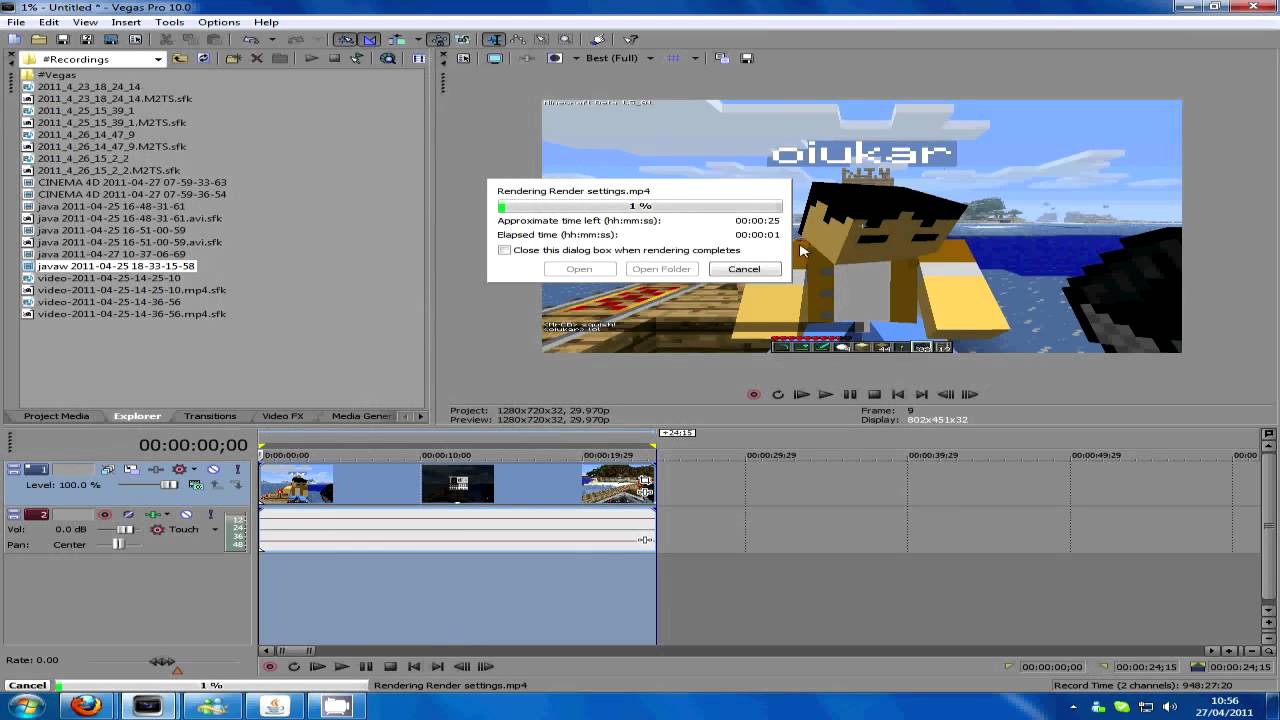Open the Options menu
1280x720 pixels.
pyautogui.click(x=218, y=22)
